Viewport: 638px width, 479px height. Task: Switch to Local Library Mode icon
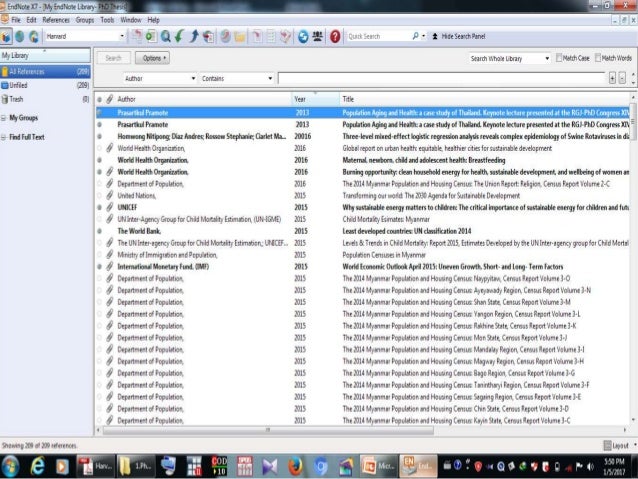point(6,37)
